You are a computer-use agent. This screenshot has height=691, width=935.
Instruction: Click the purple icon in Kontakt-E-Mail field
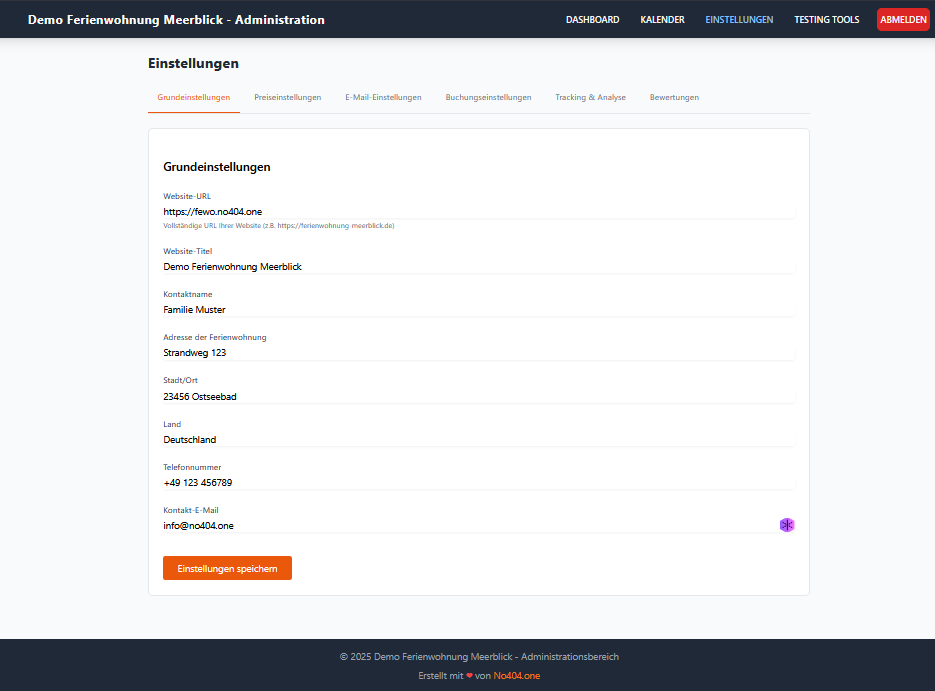tap(787, 525)
